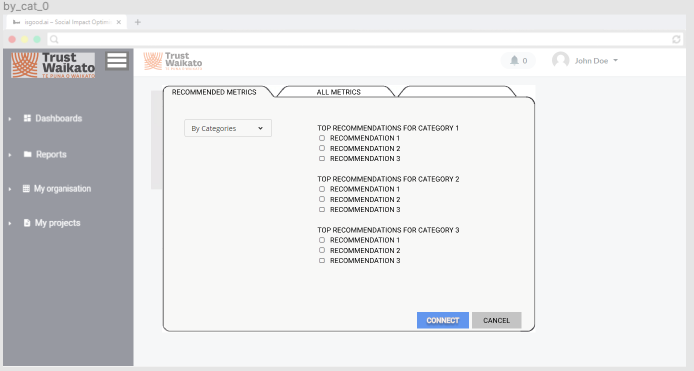
Task: Open a new browser tab with the plus icon
Action: (138, 22)
